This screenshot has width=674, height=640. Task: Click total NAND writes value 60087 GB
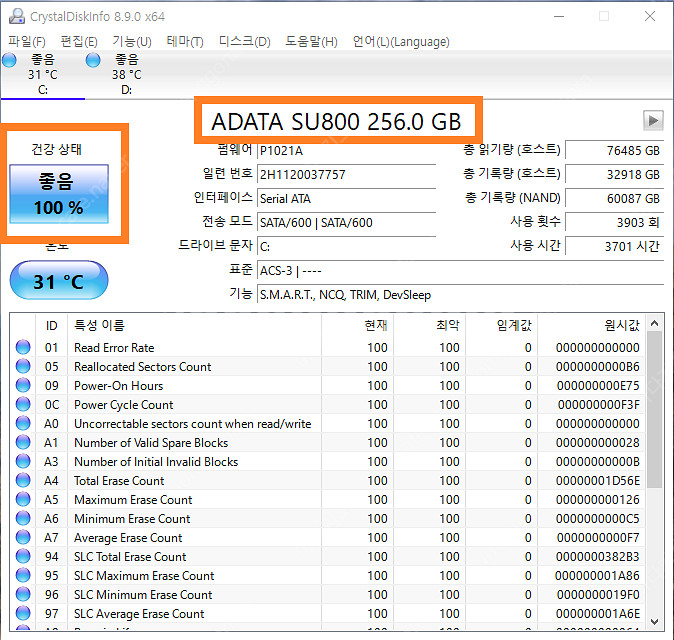(614, 198)
